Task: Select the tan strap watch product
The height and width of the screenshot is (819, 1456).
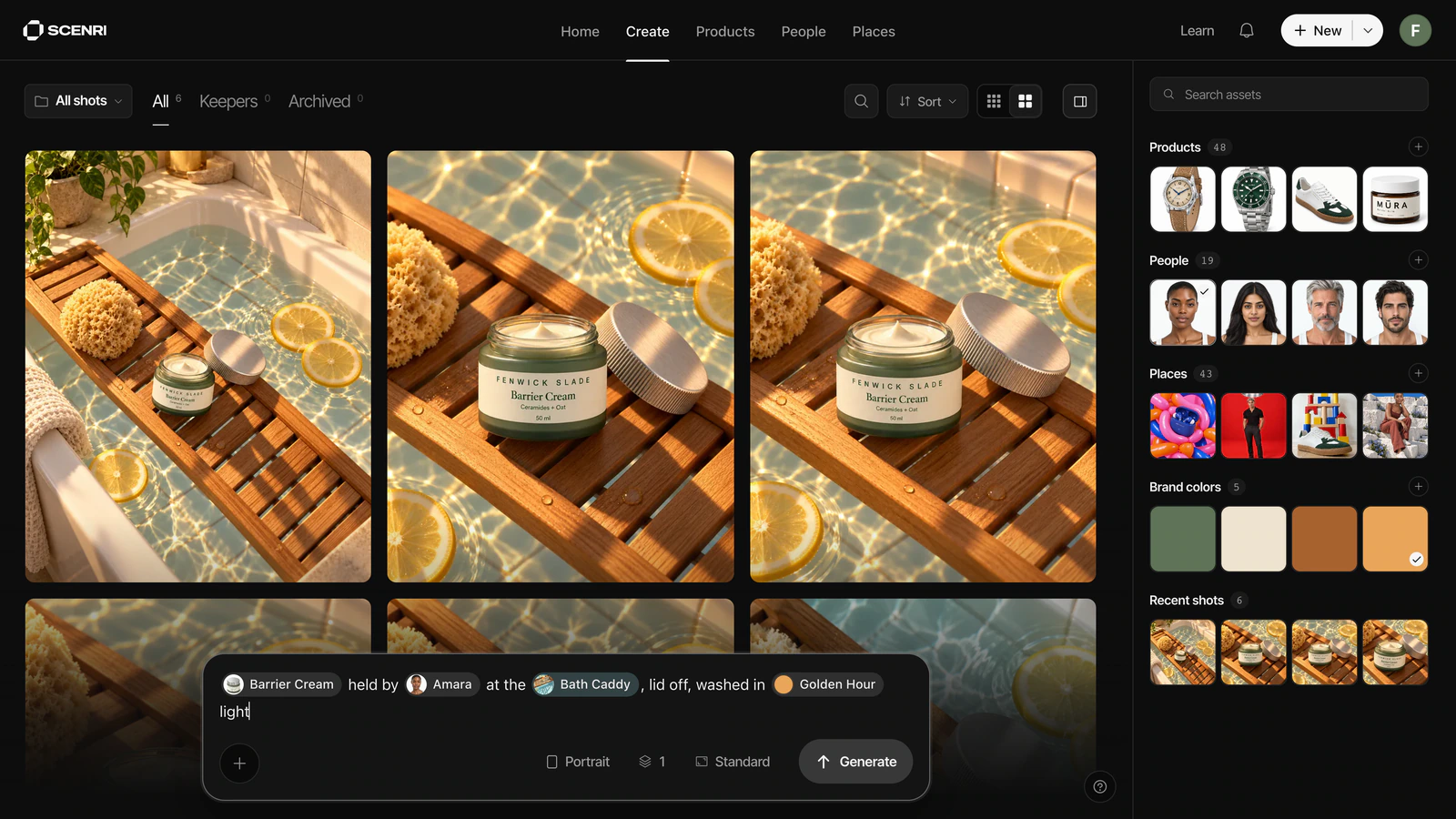Action: point(1182,199)
